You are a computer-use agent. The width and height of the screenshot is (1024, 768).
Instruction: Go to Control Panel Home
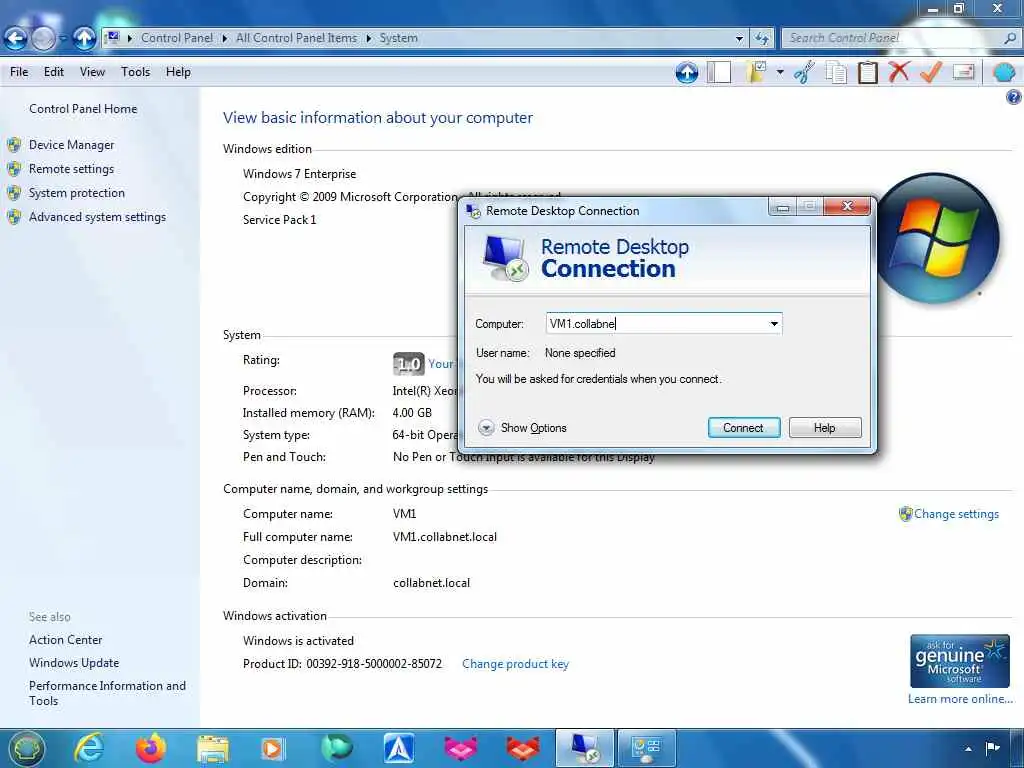[83, 109]
